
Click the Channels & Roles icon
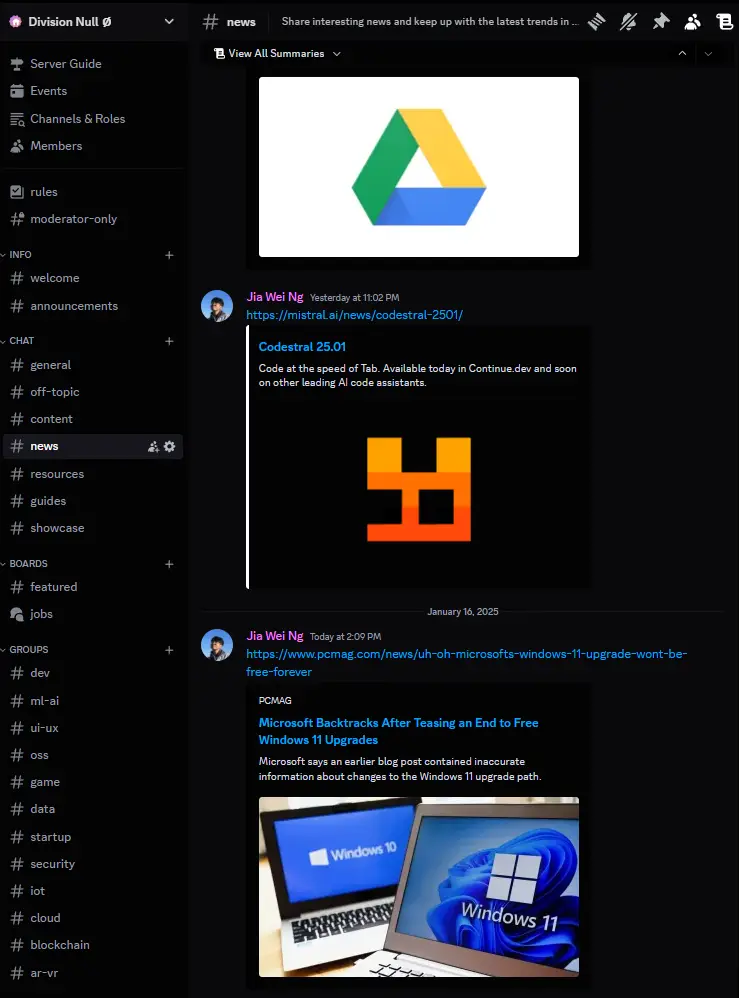[17, 119]
